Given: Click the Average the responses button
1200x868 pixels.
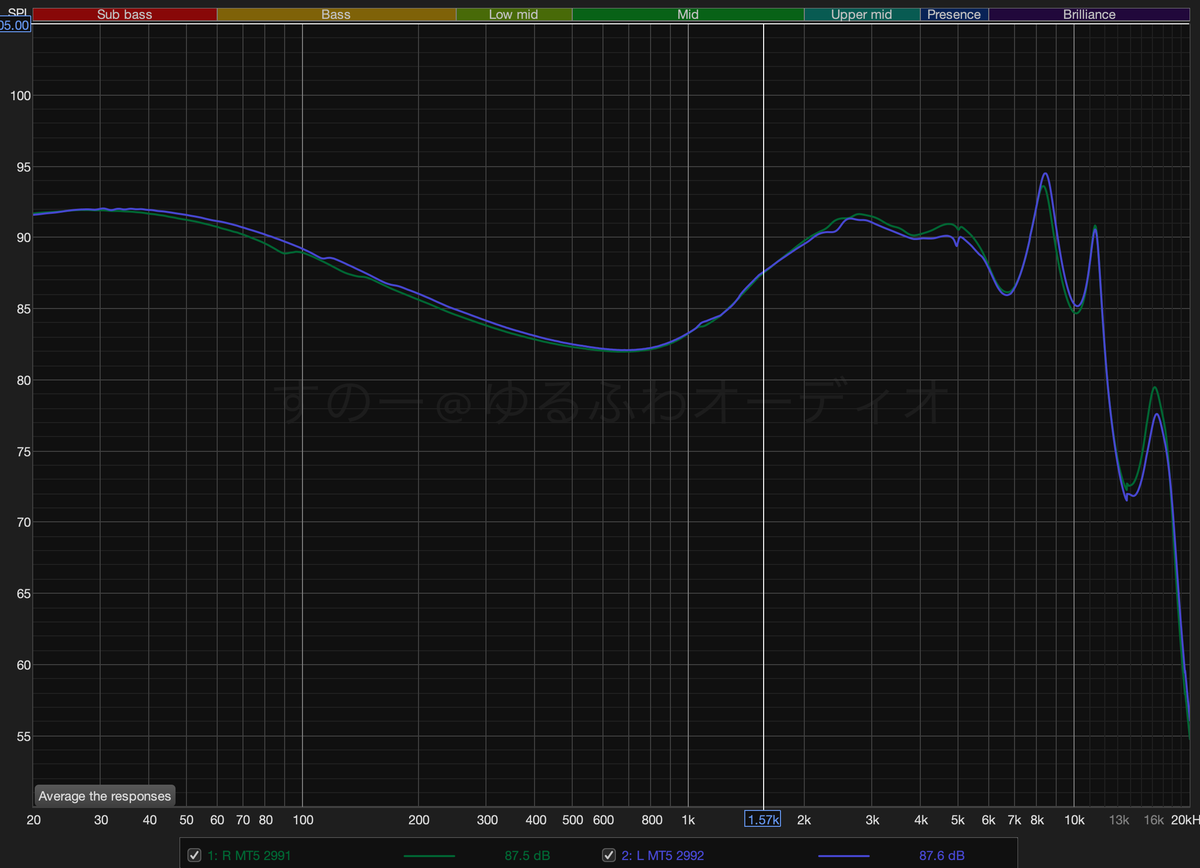Looking at the screenshot, I should [105, 796].
